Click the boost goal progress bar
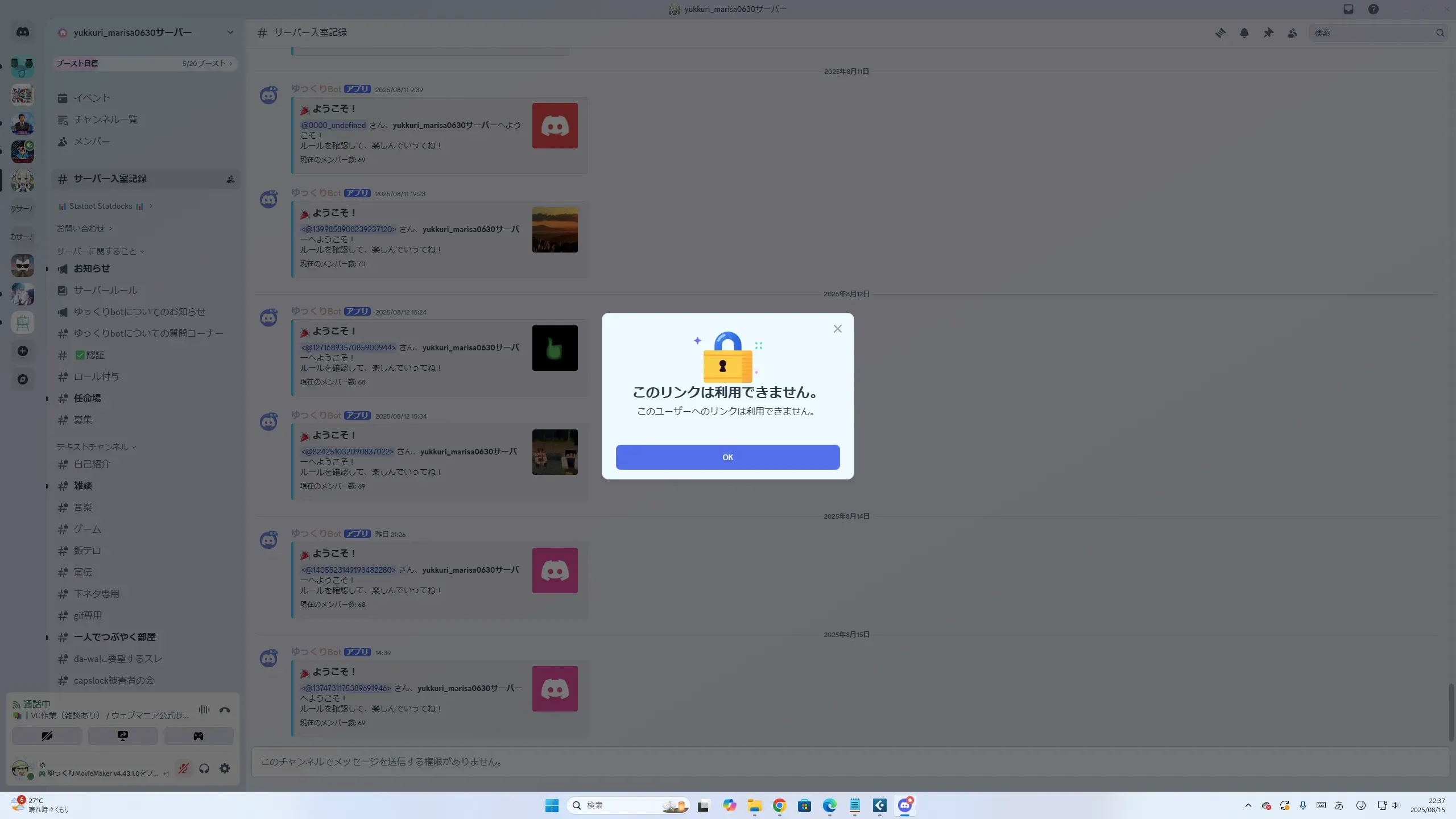The width and height of the screenshot is (1456, 819). tap(144, 64)
